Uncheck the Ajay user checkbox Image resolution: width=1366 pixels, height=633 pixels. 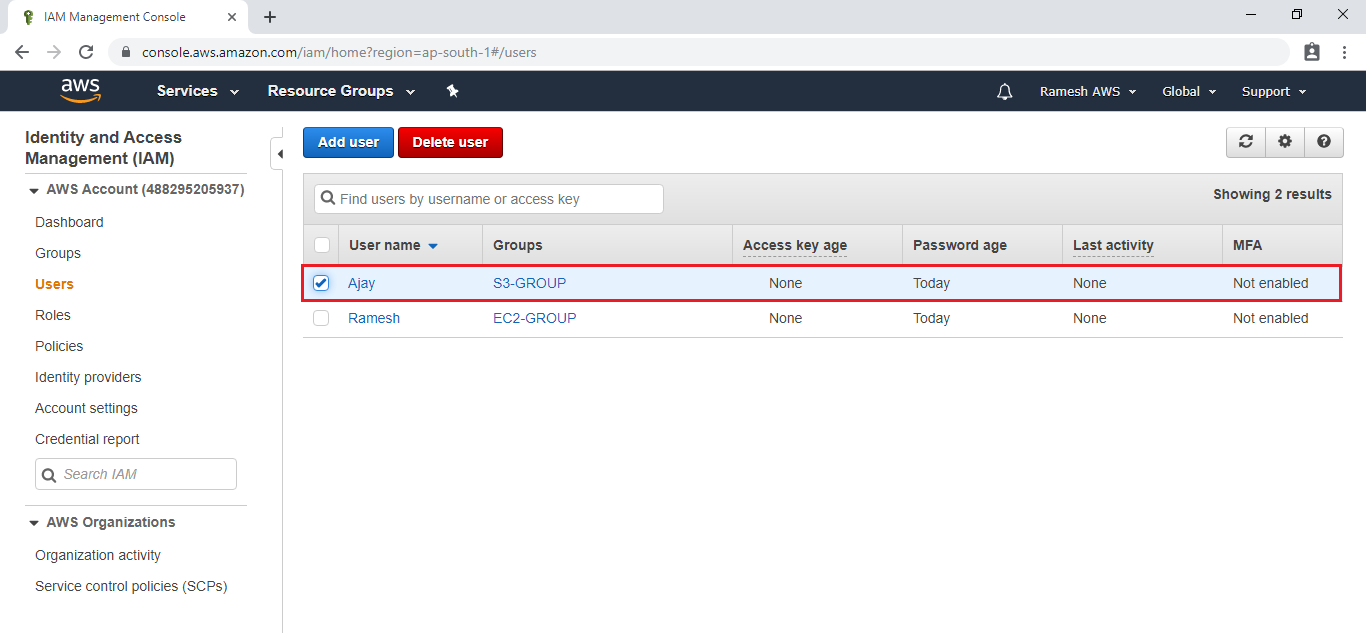point(321,283)
